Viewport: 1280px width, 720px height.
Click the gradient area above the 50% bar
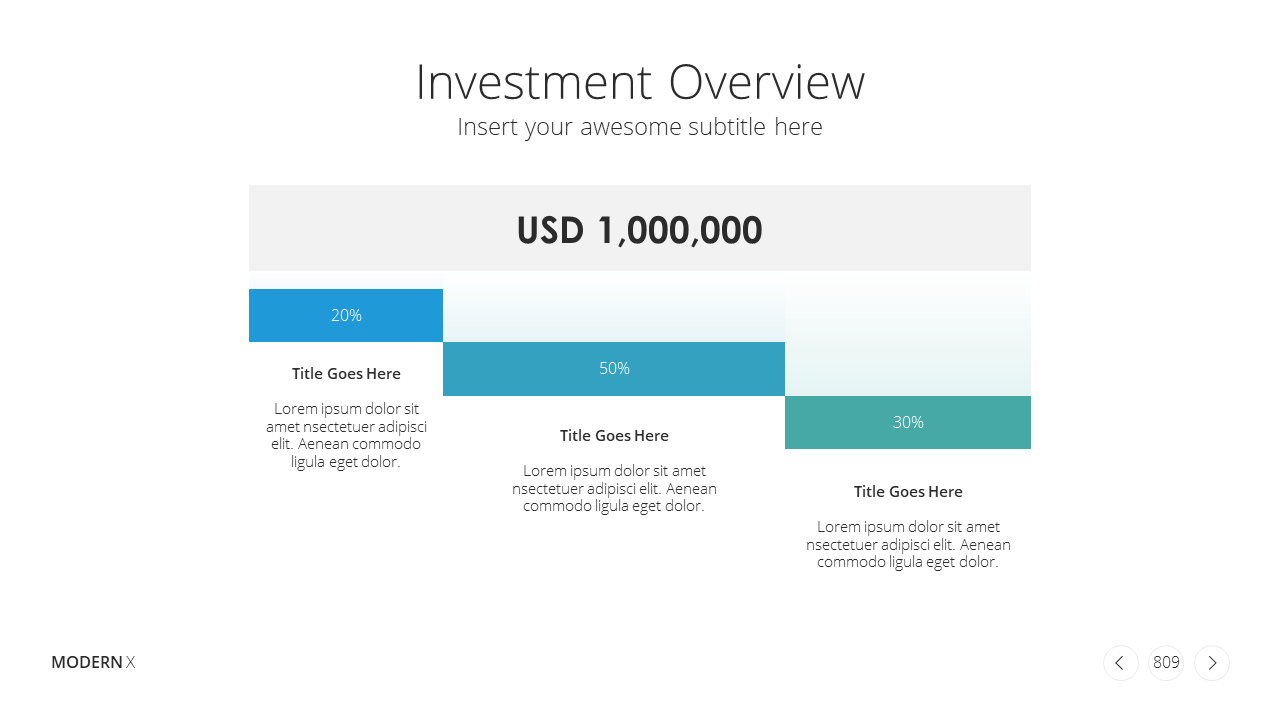614,313
